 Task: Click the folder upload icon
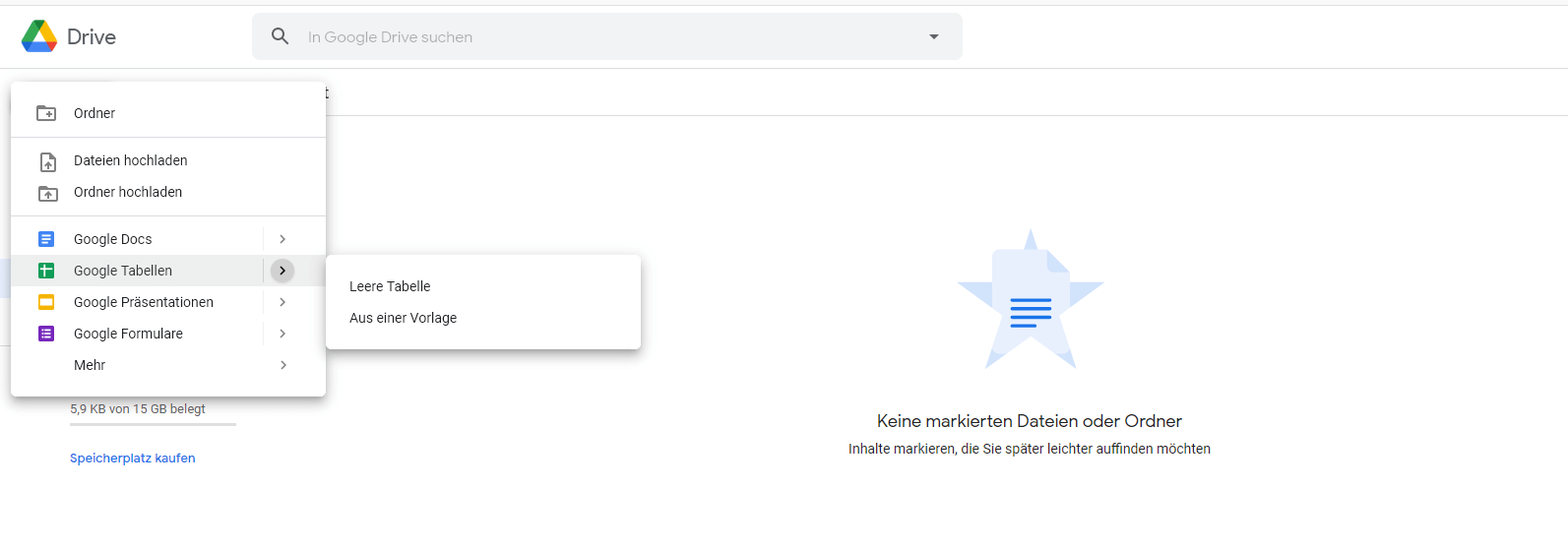47,193
